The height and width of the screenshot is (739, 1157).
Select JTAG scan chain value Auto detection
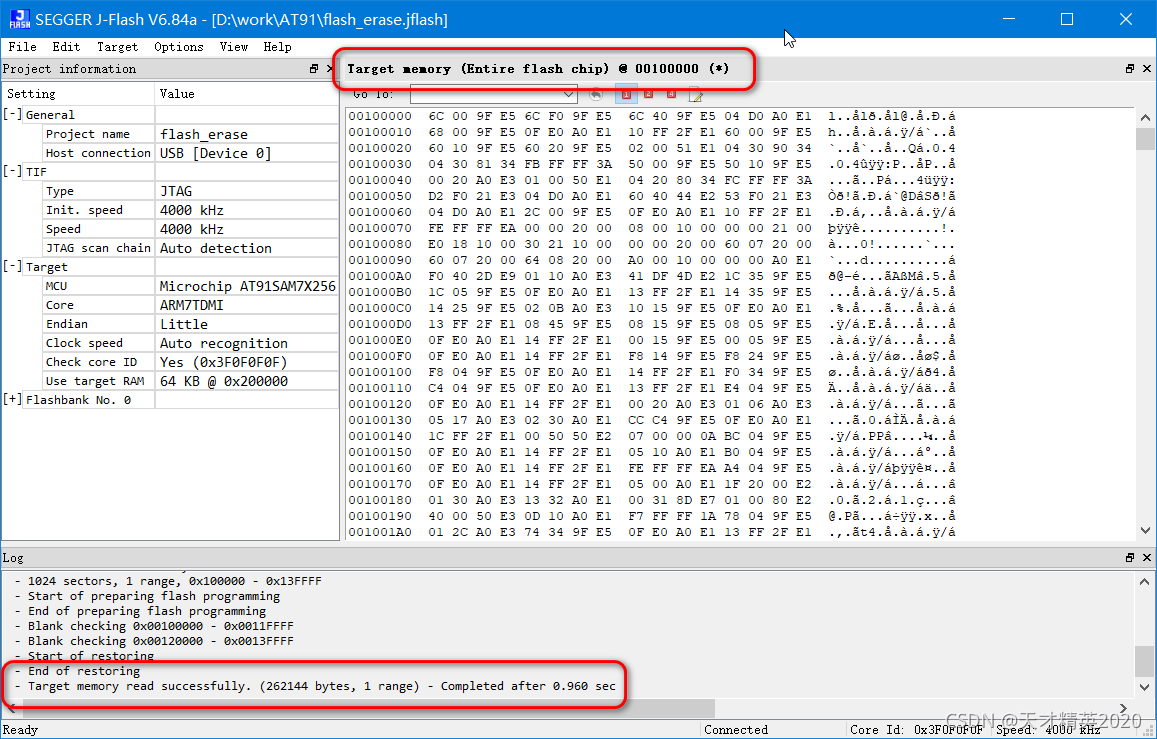[215, 249]
